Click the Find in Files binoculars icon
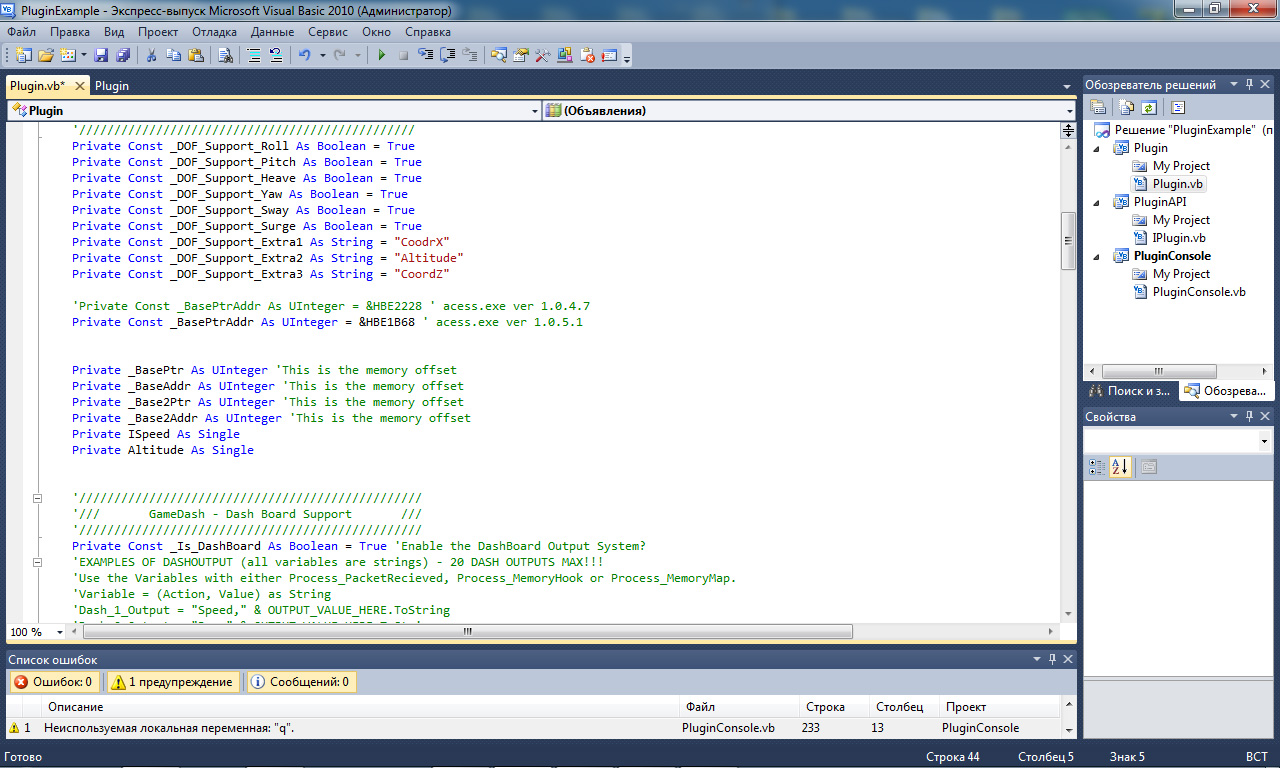This screenshot has width=1280, height=768. pyautogui.click(x=225, y=56)
